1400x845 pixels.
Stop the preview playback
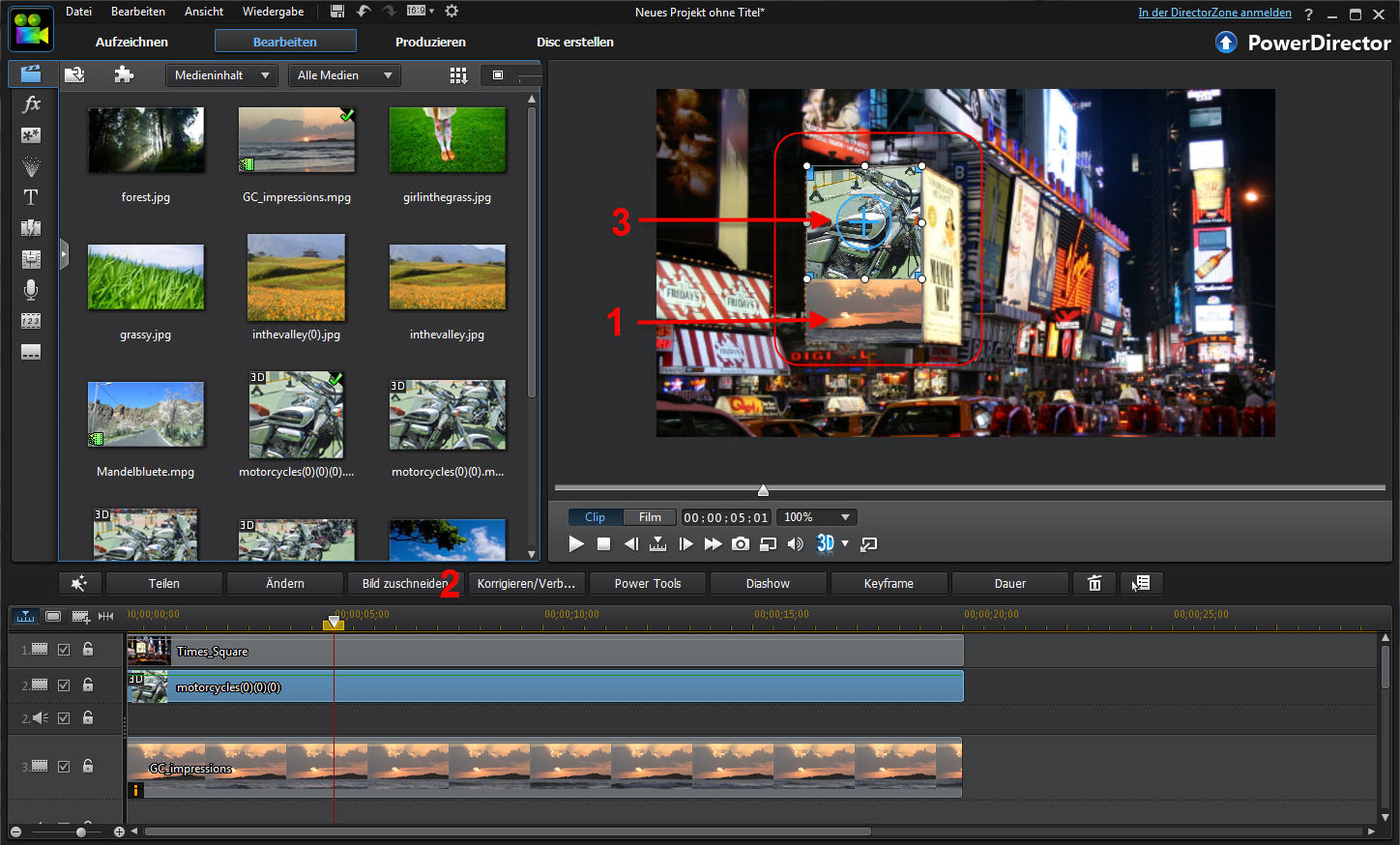pos(603,544)
